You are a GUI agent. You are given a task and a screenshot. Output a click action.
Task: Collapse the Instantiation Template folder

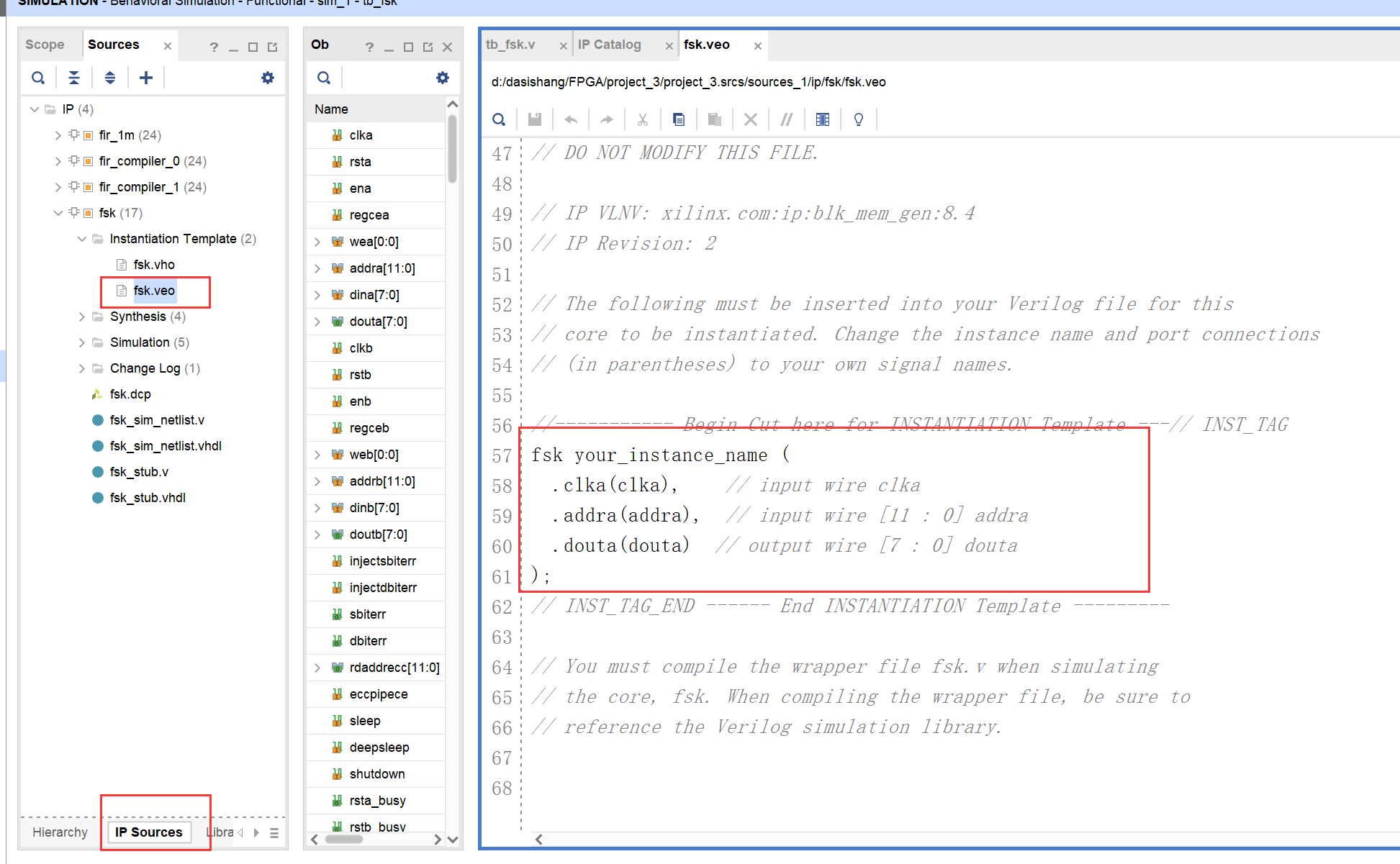pos(81,239)
